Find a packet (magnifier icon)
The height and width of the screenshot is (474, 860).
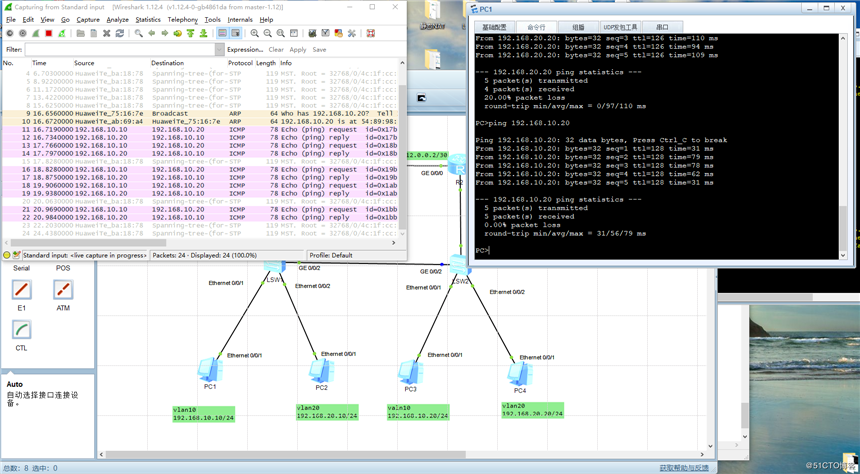[139, 33]
